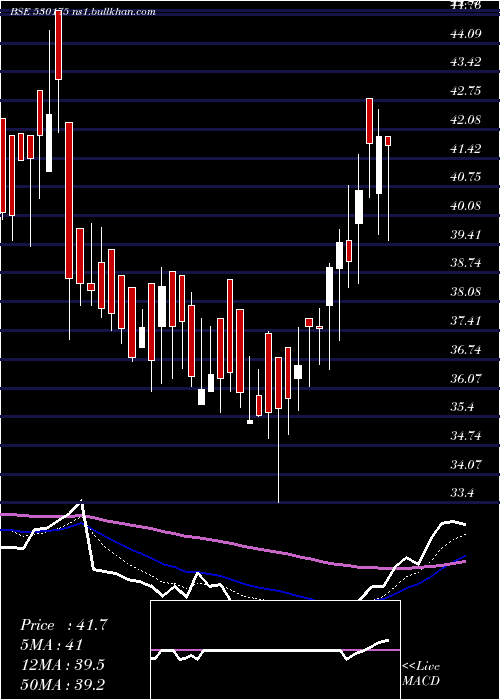Image resolution: width=500 pixels, height=700 pixels.
Task: Click the Price : 41.7 readout
Action: click(x=63, y=625)
